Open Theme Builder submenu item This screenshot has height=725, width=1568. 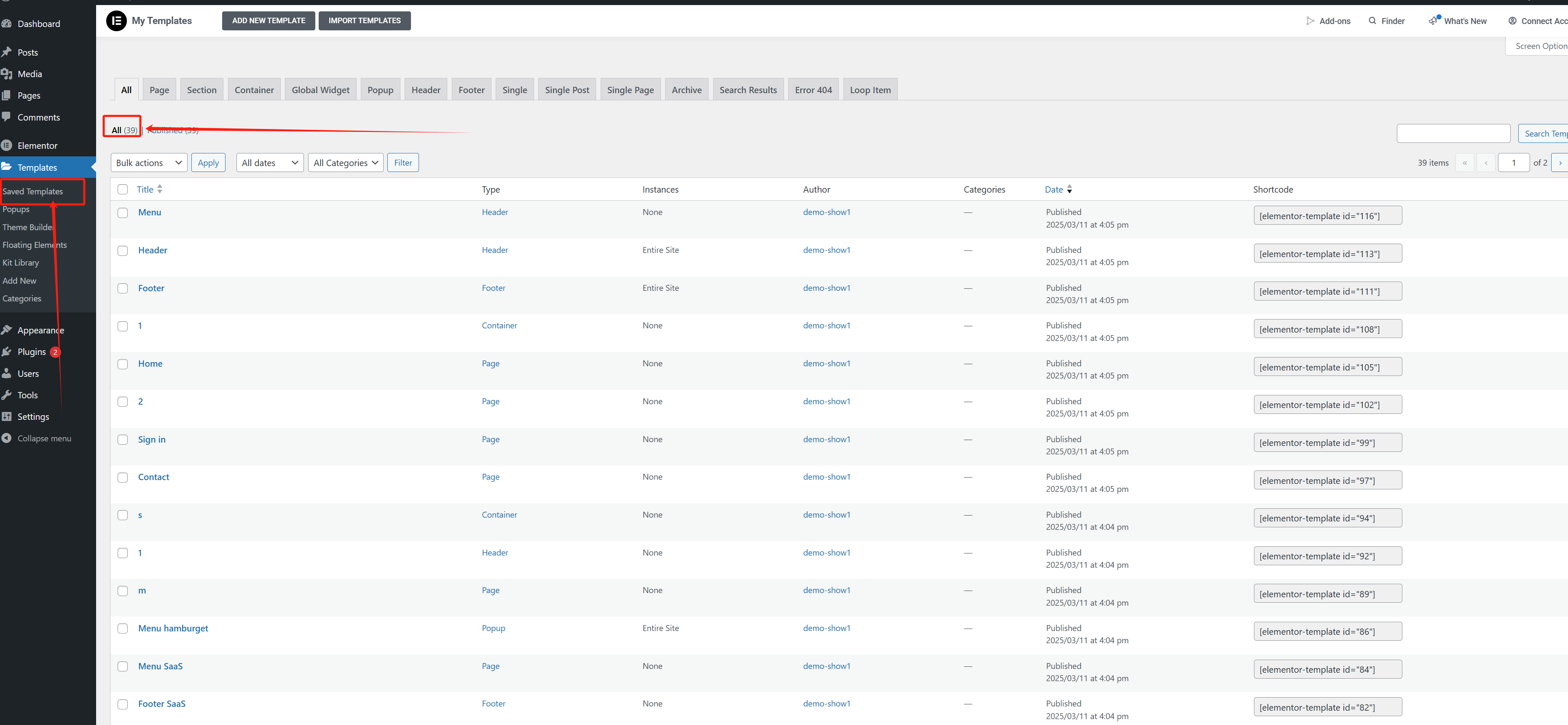[x=27, y=227]
